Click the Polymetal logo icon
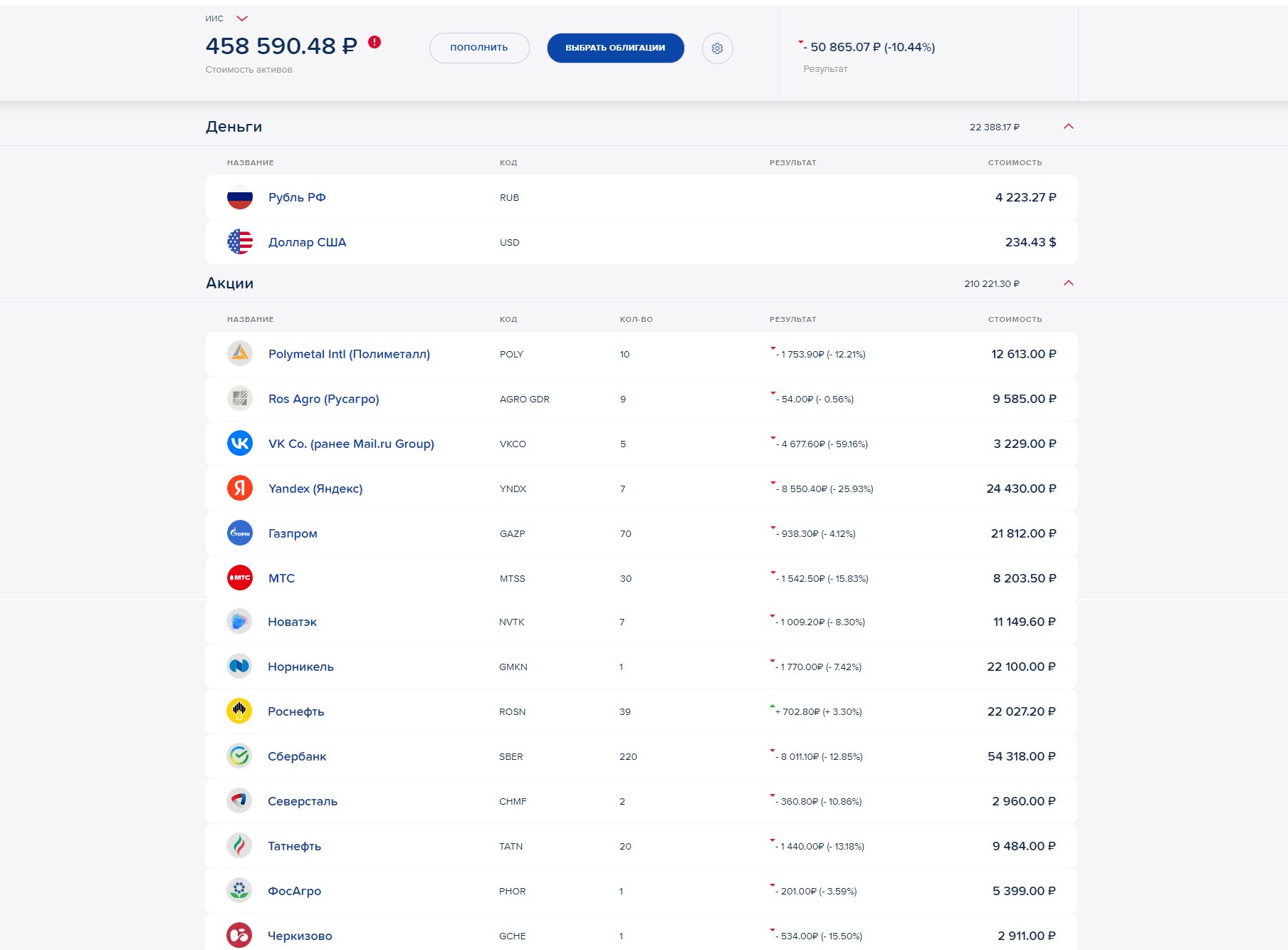The height and width of the screenshot is (950, 1288). coord(240,354)
